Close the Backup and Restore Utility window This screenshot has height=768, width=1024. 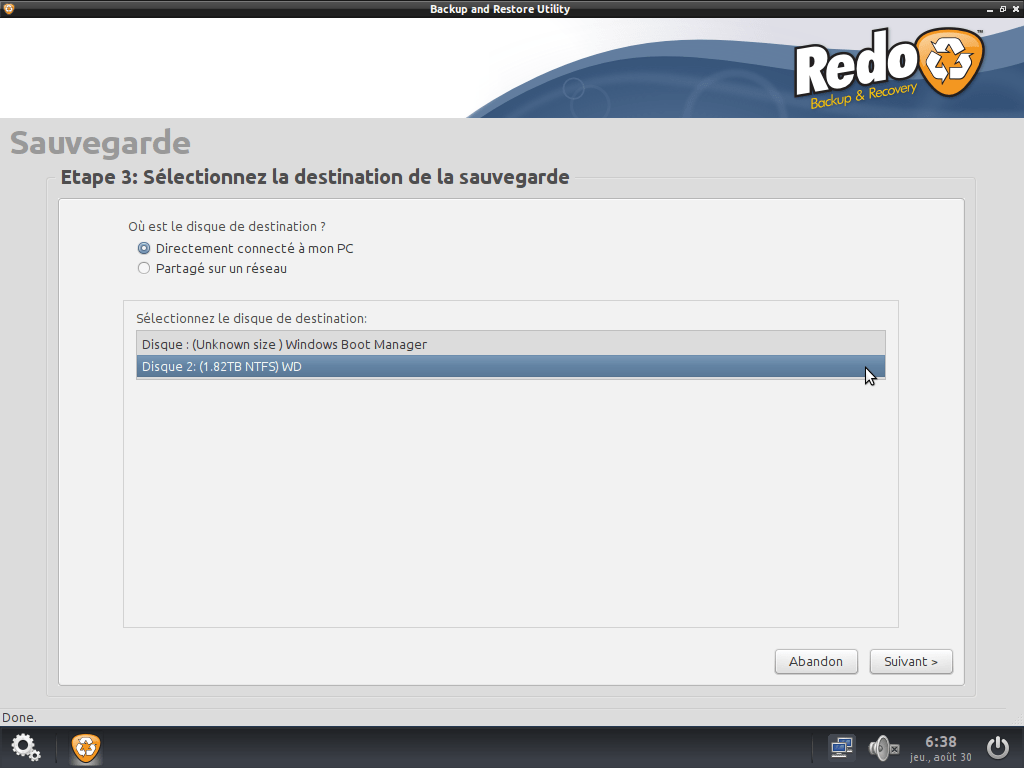(x=1016, y=9)
